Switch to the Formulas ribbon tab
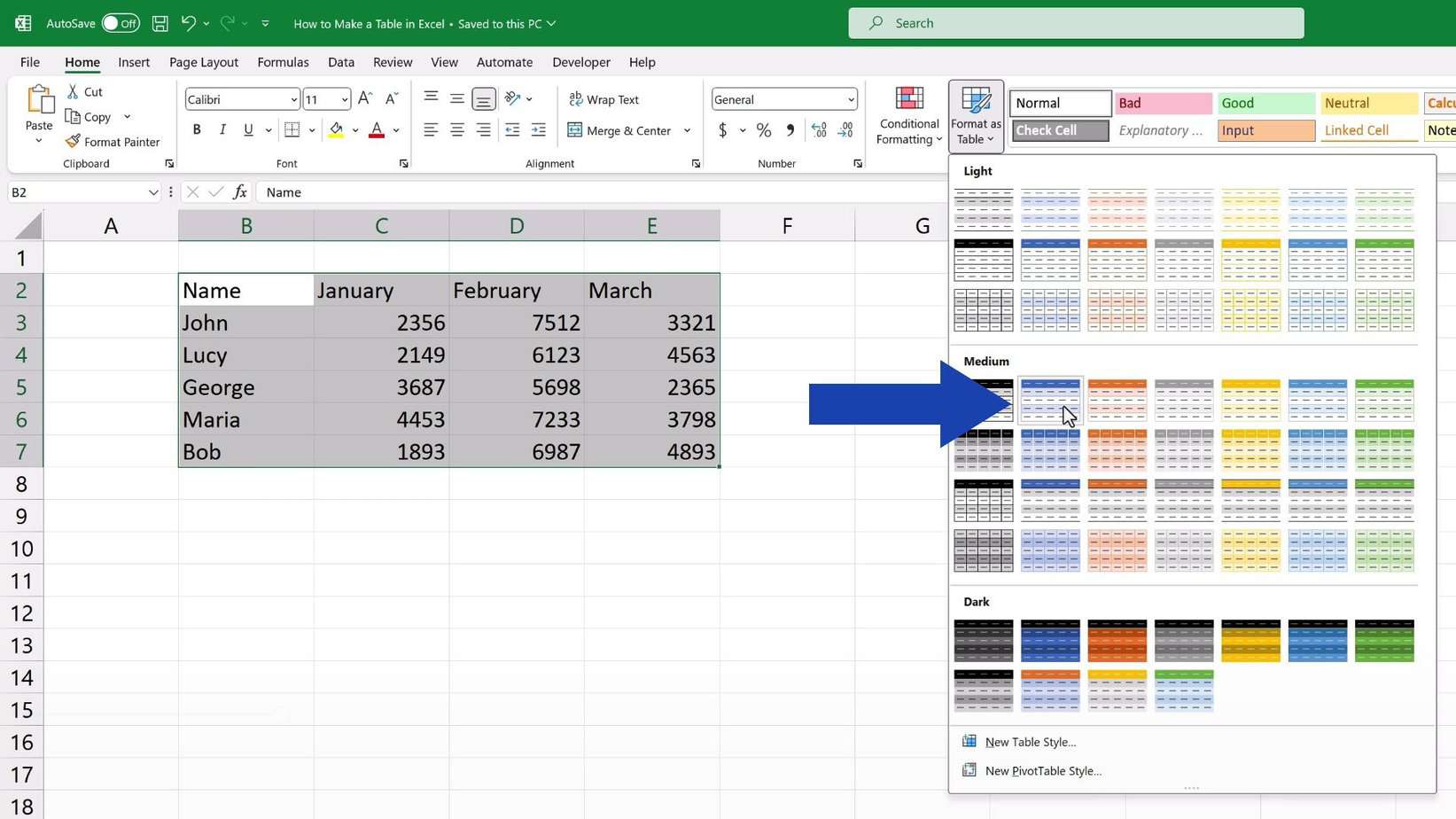The image size is (1456, 819). pos(283,62)
